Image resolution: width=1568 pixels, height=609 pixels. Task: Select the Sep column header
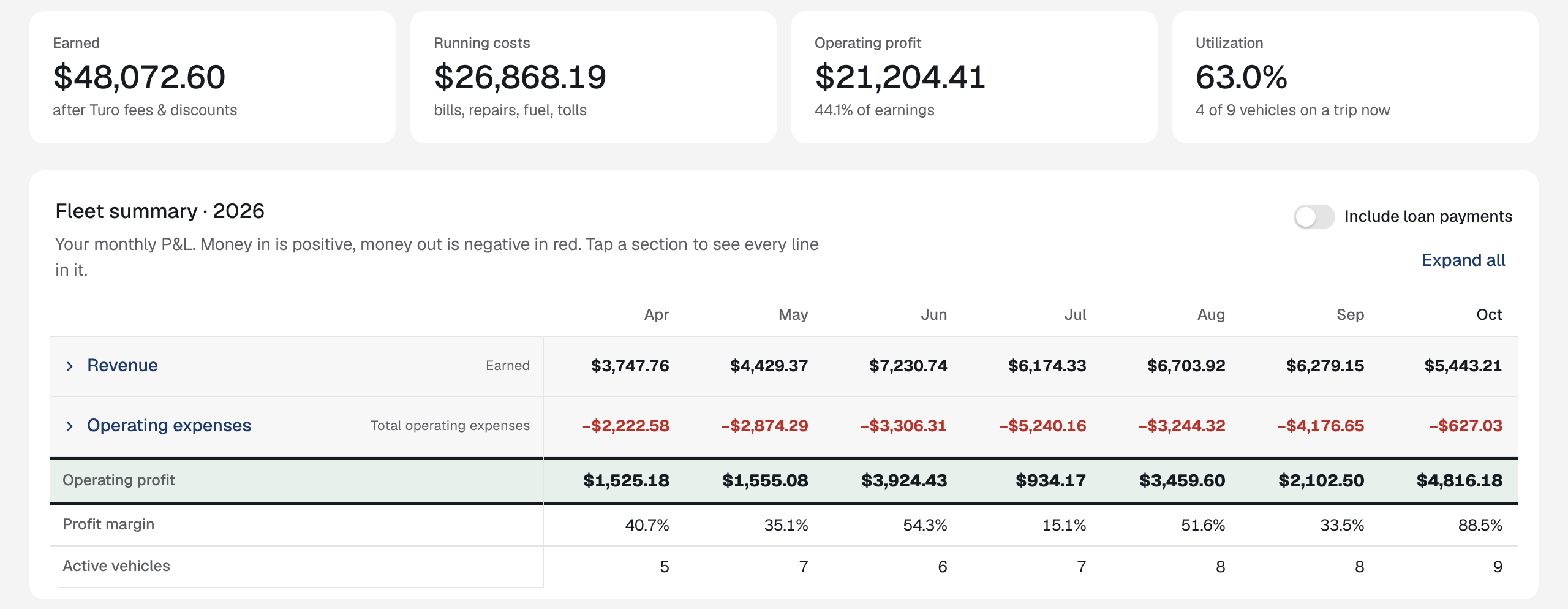[x=1350, y=314]
